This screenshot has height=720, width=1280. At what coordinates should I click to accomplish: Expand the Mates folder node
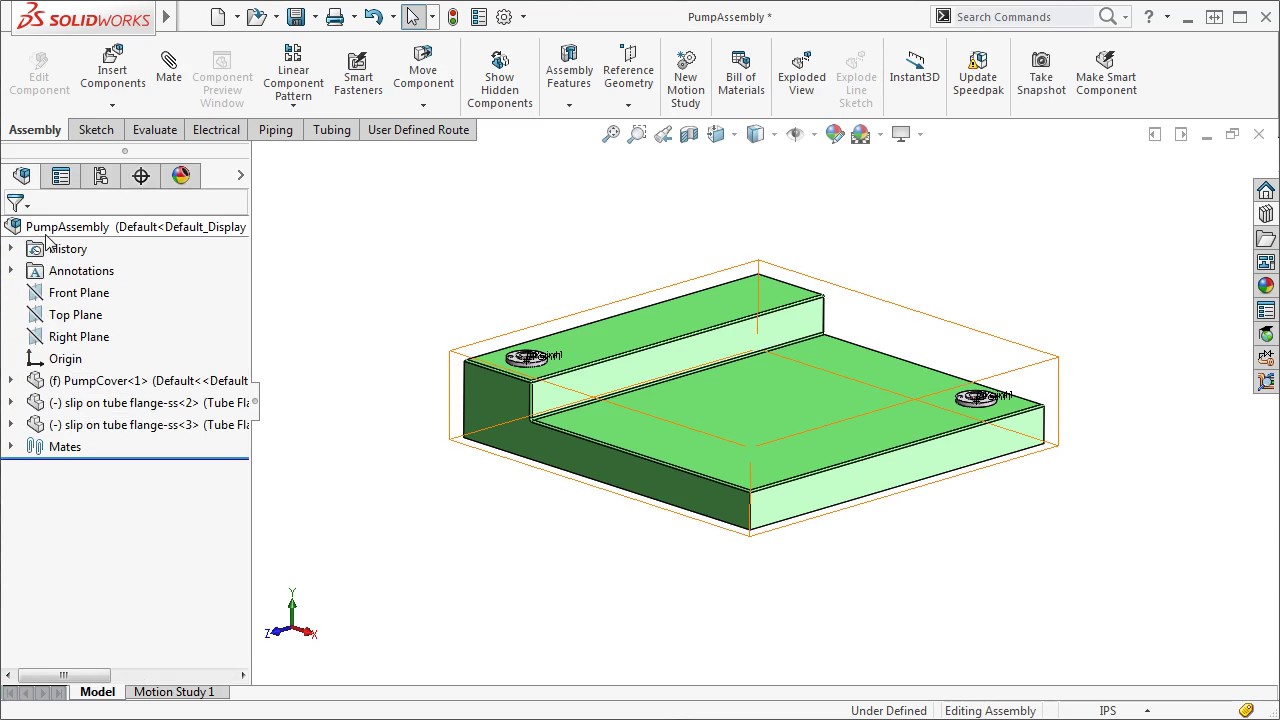coord(11,447)
